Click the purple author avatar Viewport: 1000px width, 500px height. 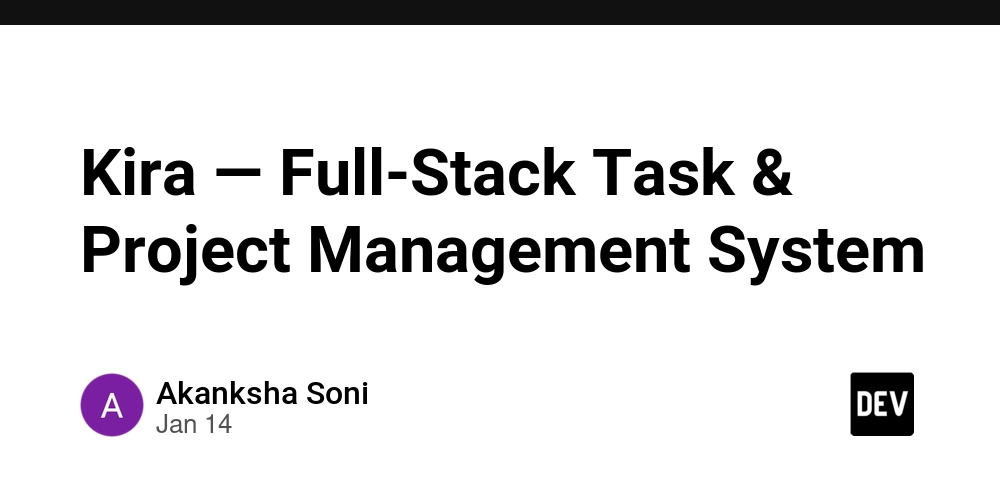coord(112,405)
